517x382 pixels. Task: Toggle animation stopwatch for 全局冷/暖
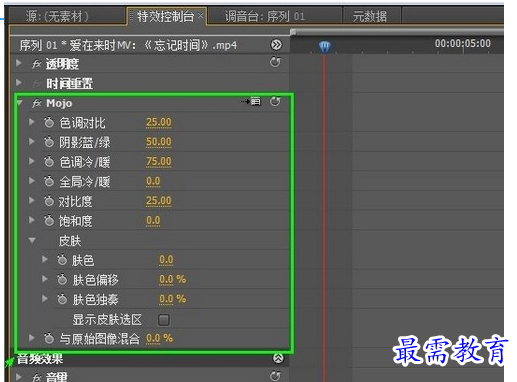(49, 181)
